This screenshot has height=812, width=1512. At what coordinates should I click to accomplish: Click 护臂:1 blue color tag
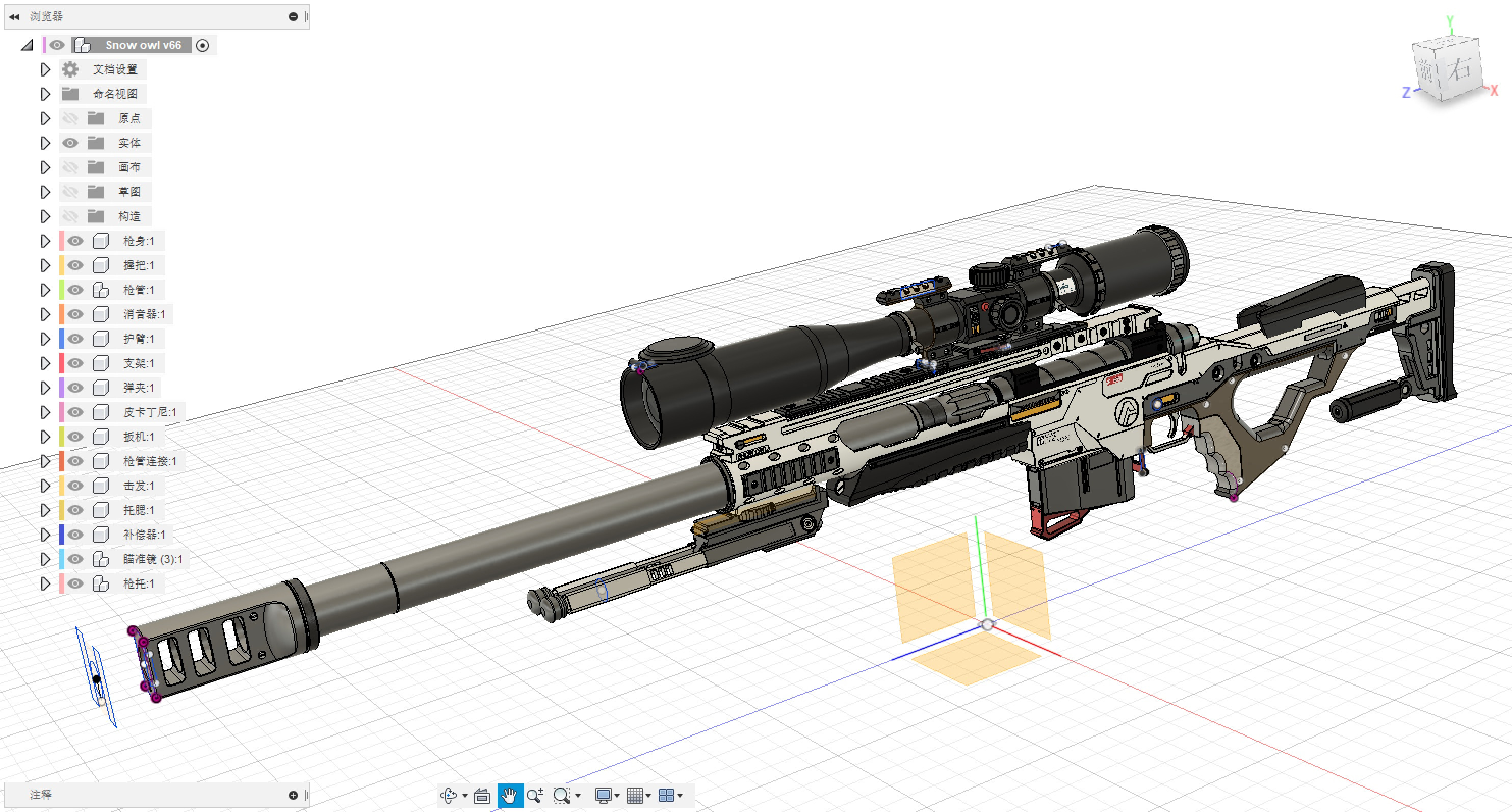[62, 339]
